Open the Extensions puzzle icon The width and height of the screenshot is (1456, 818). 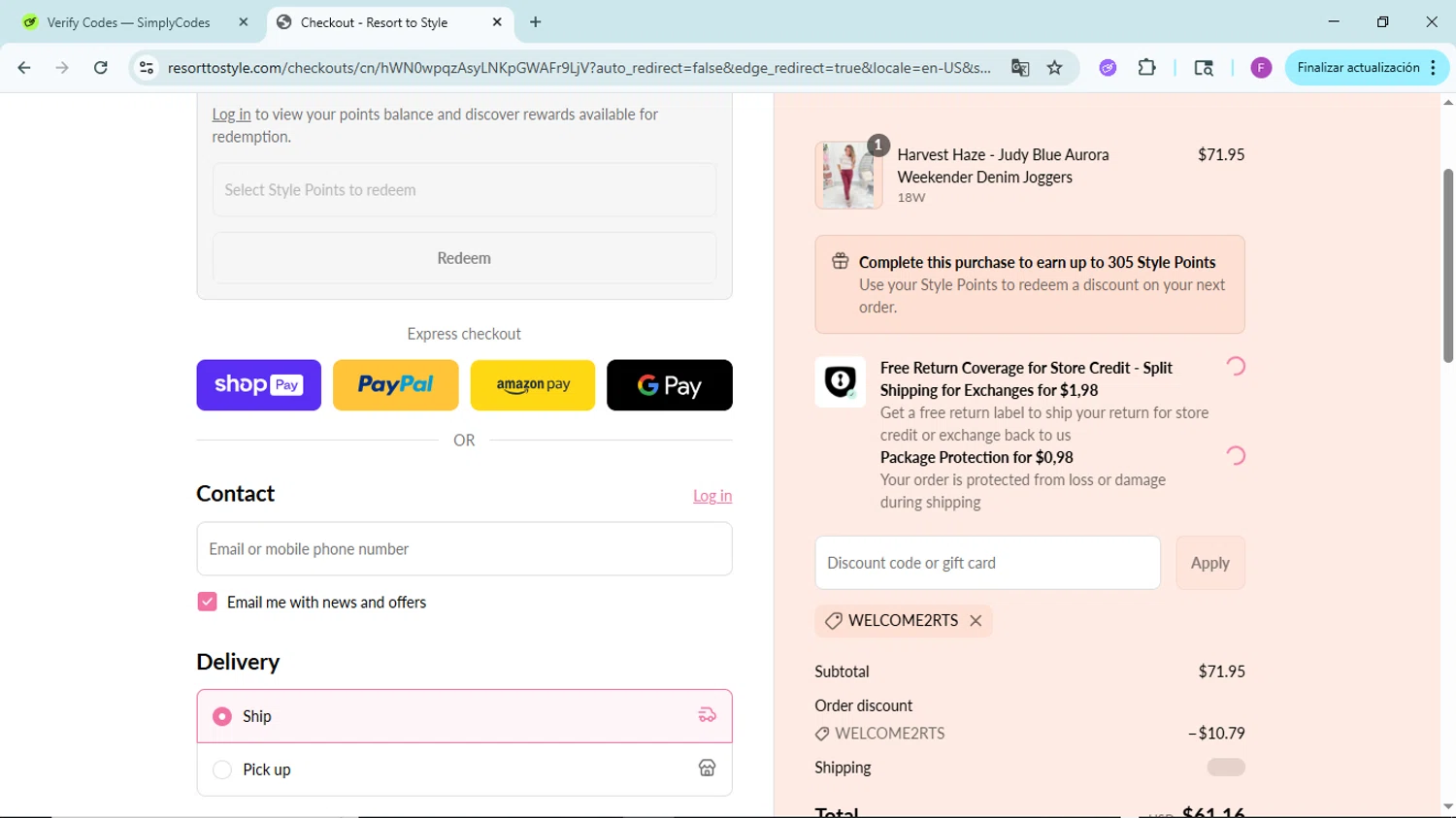[1146, 68]
